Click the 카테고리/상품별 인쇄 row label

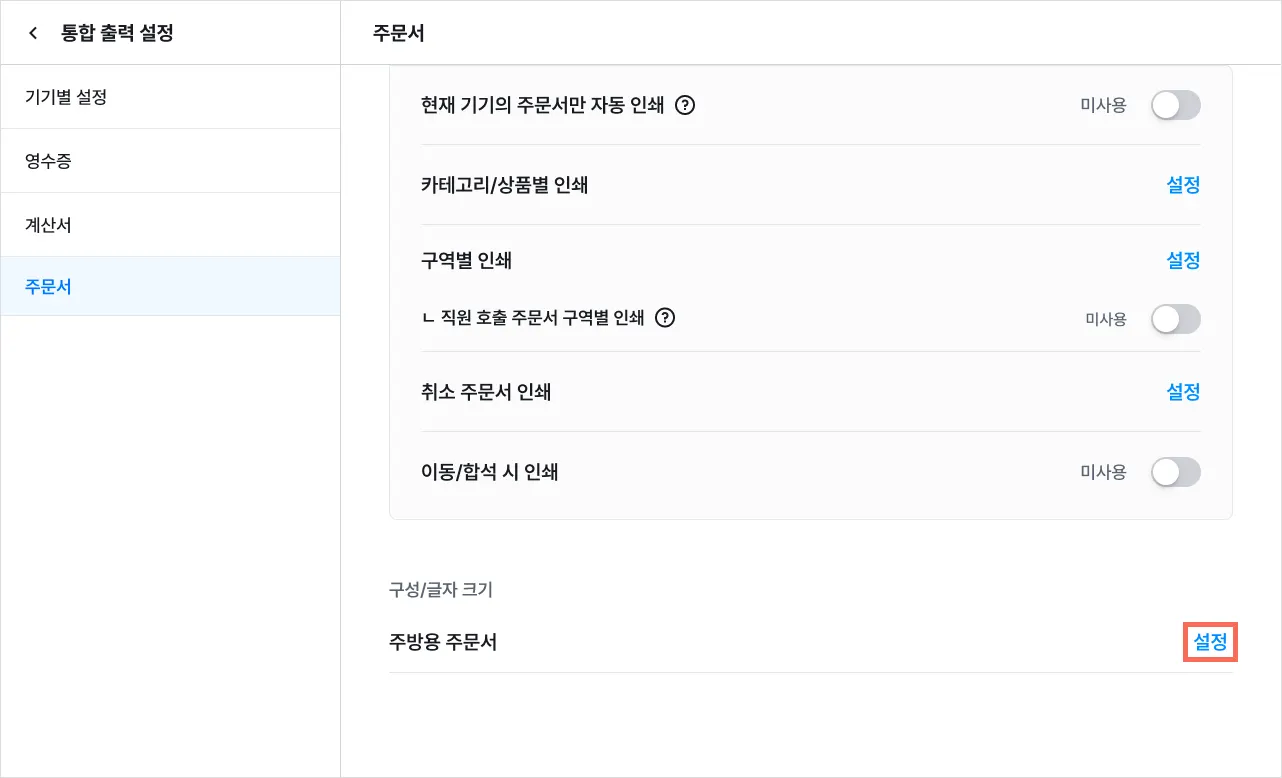504,185
